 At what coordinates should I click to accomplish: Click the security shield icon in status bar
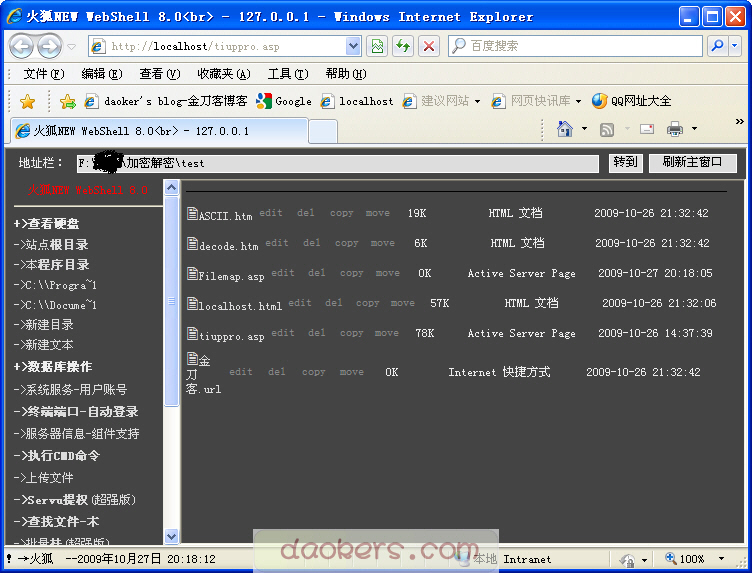point(627,560)
